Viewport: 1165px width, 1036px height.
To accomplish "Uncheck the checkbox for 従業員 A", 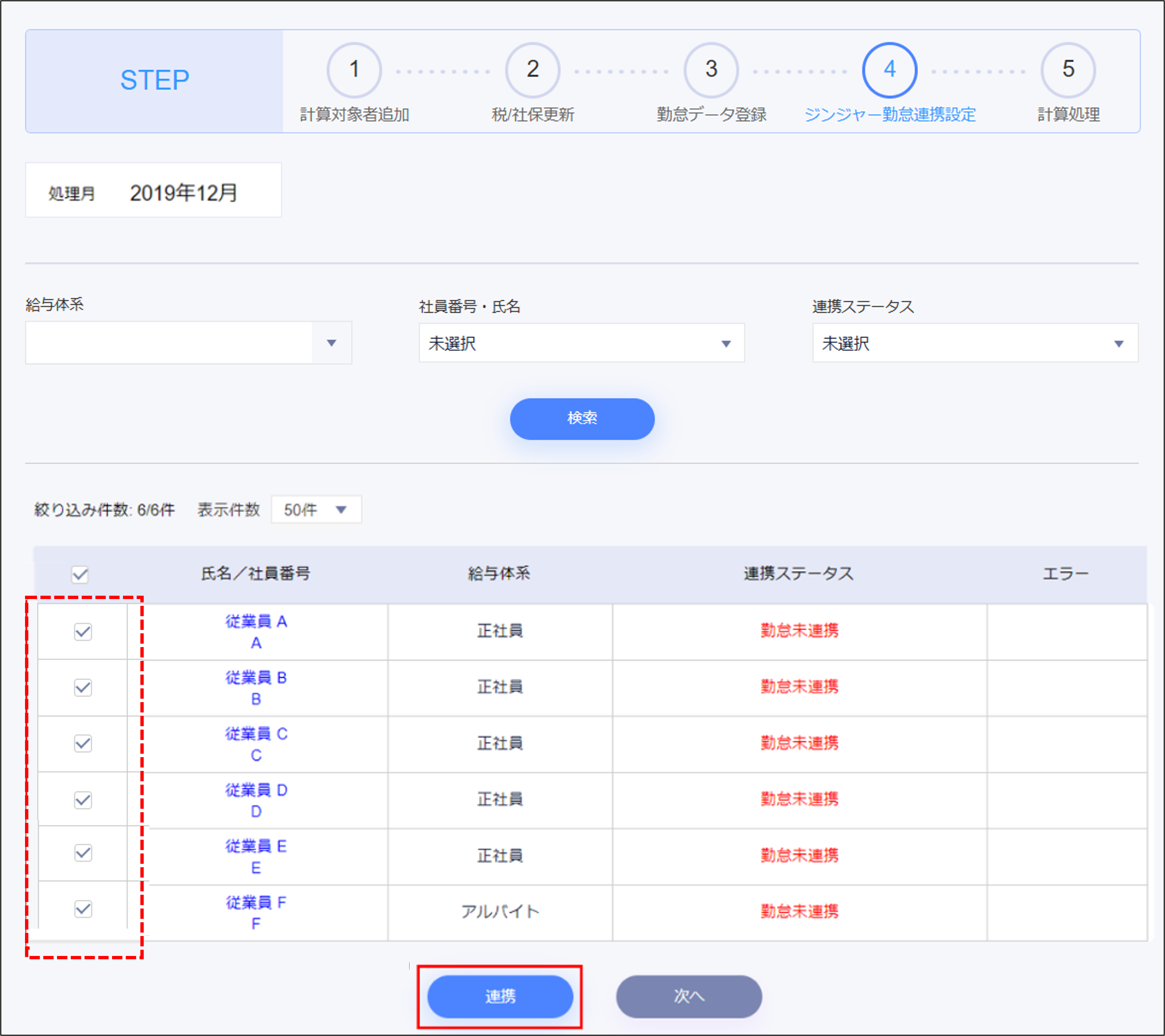I will pos(83,631).
